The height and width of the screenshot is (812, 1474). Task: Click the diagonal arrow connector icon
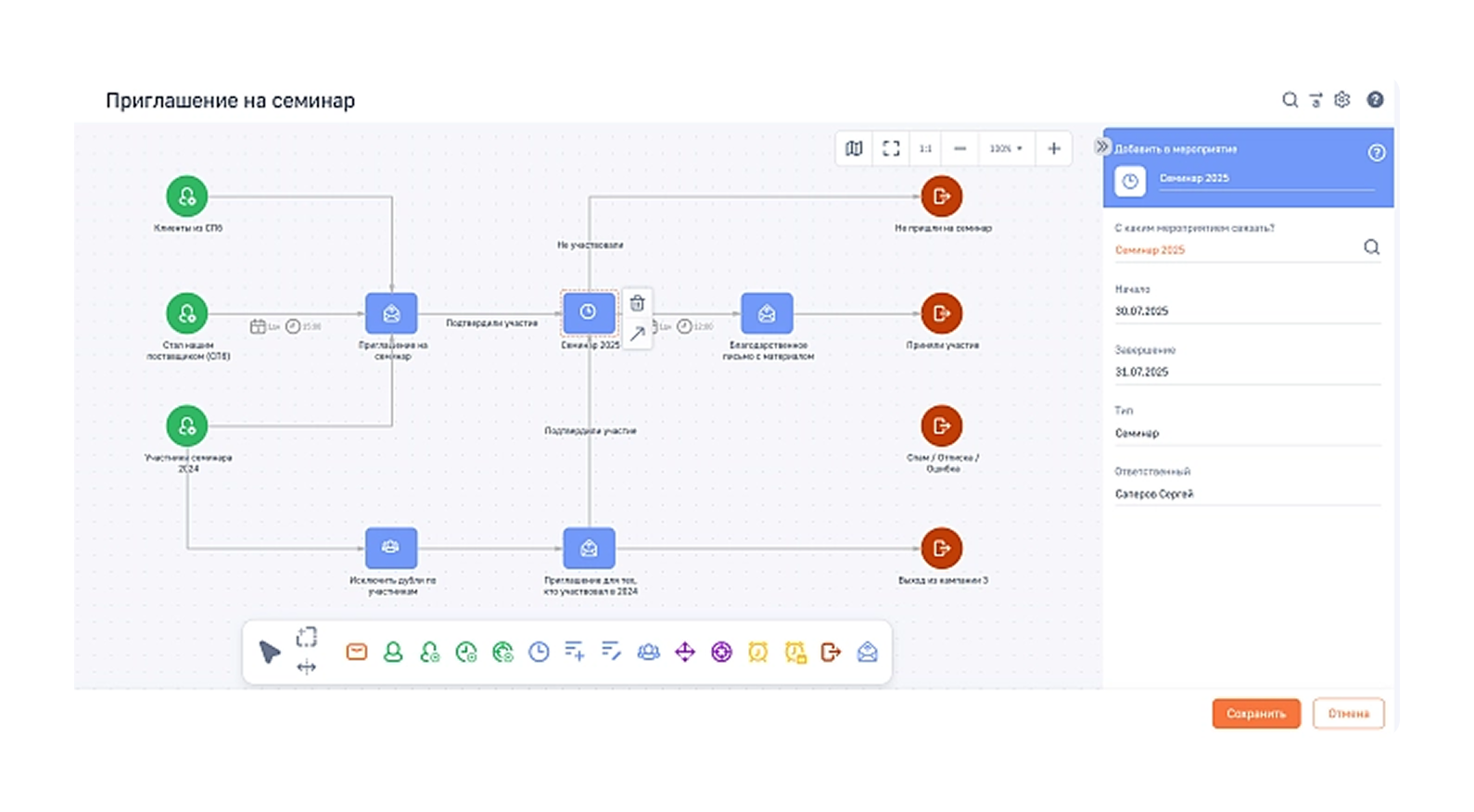click(637, 334)
